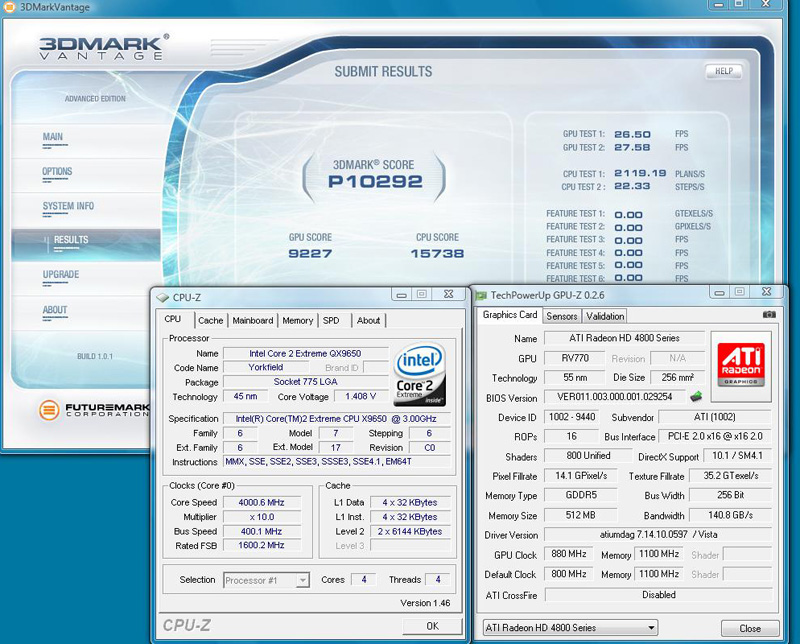Screen dimensions: 800x644
Task: Go to SYSTEM INFO in 3DMark sidebar
Action: point(68,206)
